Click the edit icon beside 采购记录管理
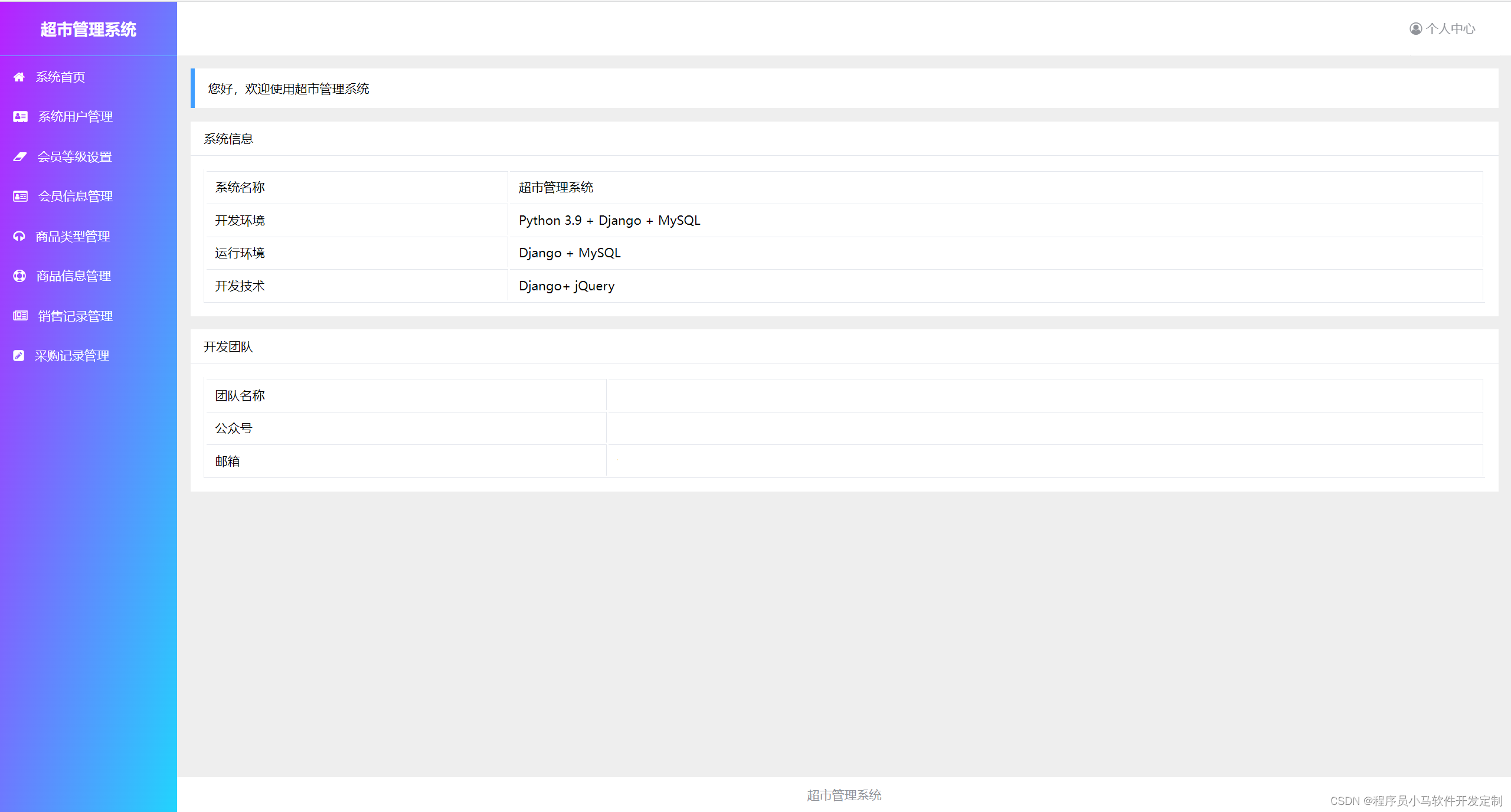Image resolution: width=1511 pixels, height=812 pixels. tap(19, 356)
